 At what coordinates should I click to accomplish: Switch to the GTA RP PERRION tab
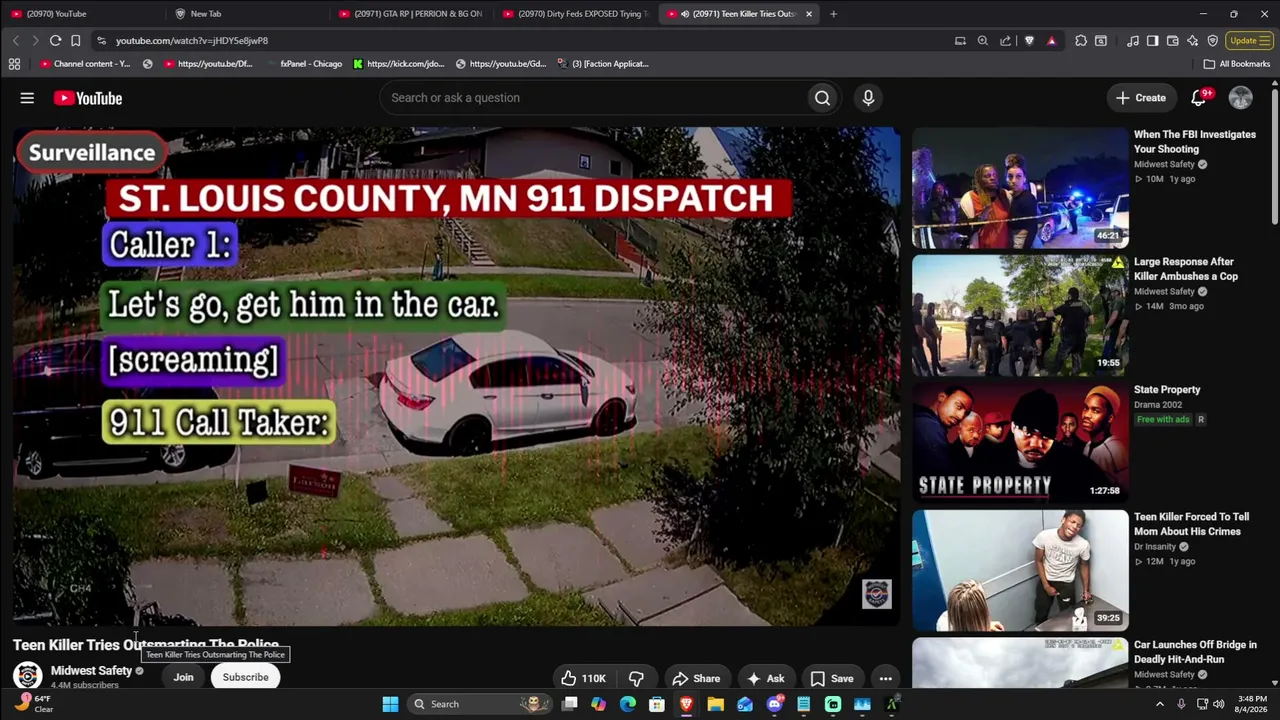(410, 14)
